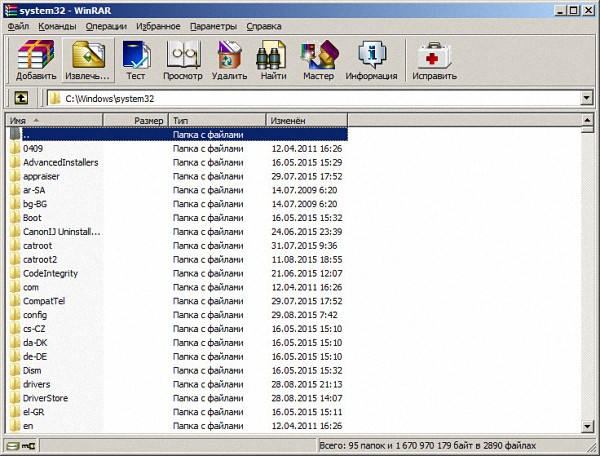Expand the address path dropdown arrow

click(584, 98)
